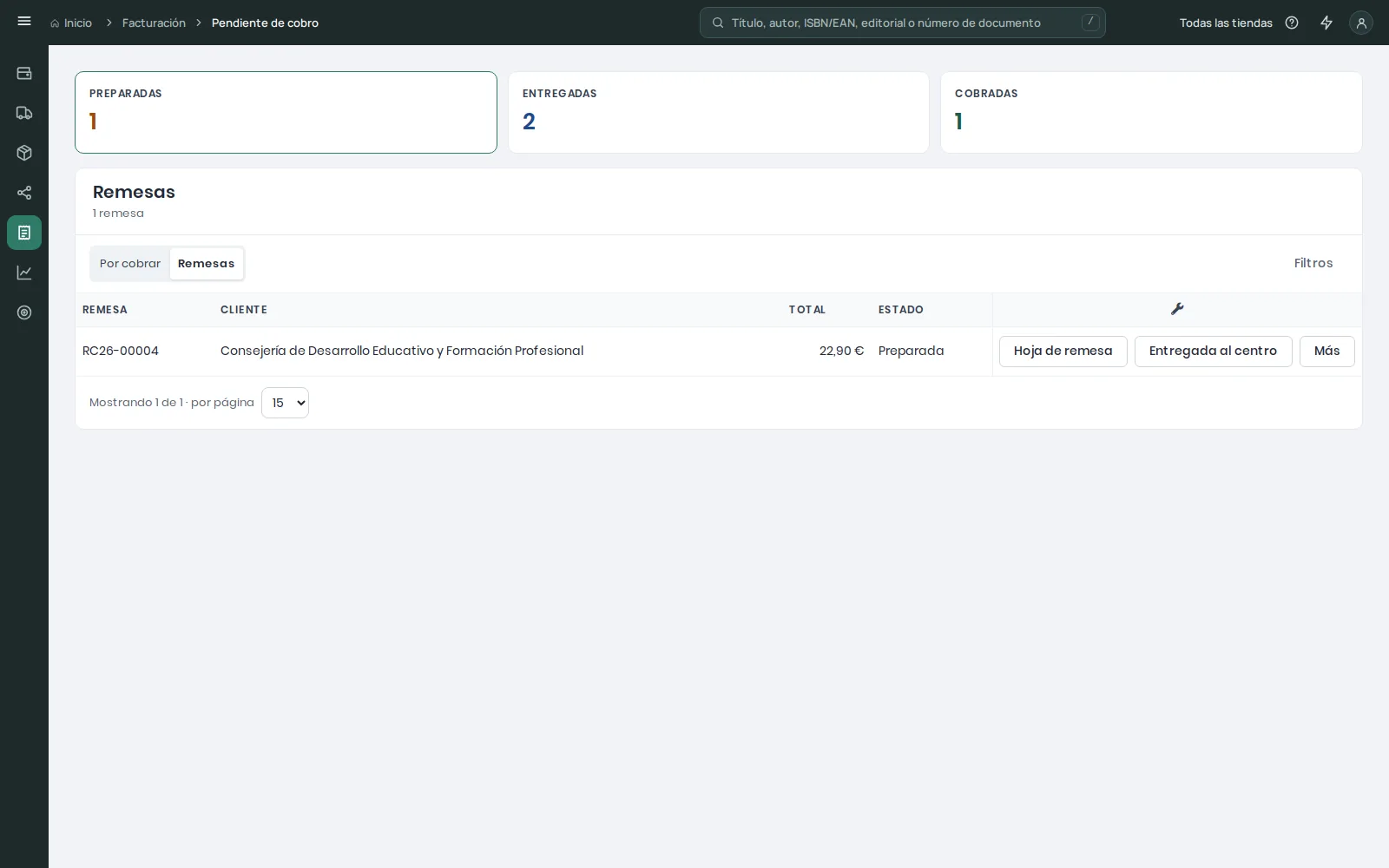Open the cash register sidebar icon
Viewport: 1389px width, 868px height.
[24, 73]
